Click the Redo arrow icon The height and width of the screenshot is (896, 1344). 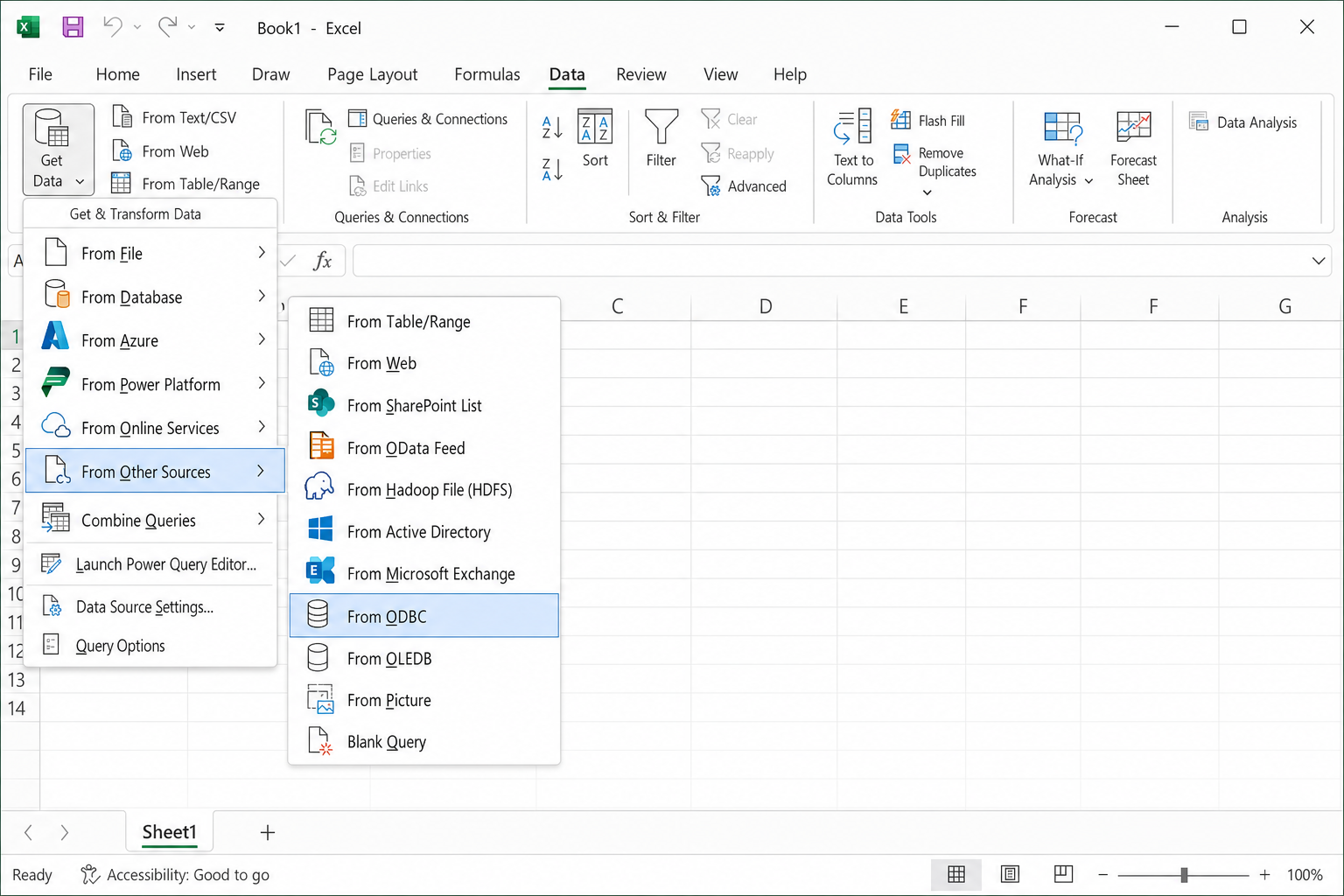click(x=167, y=26)
